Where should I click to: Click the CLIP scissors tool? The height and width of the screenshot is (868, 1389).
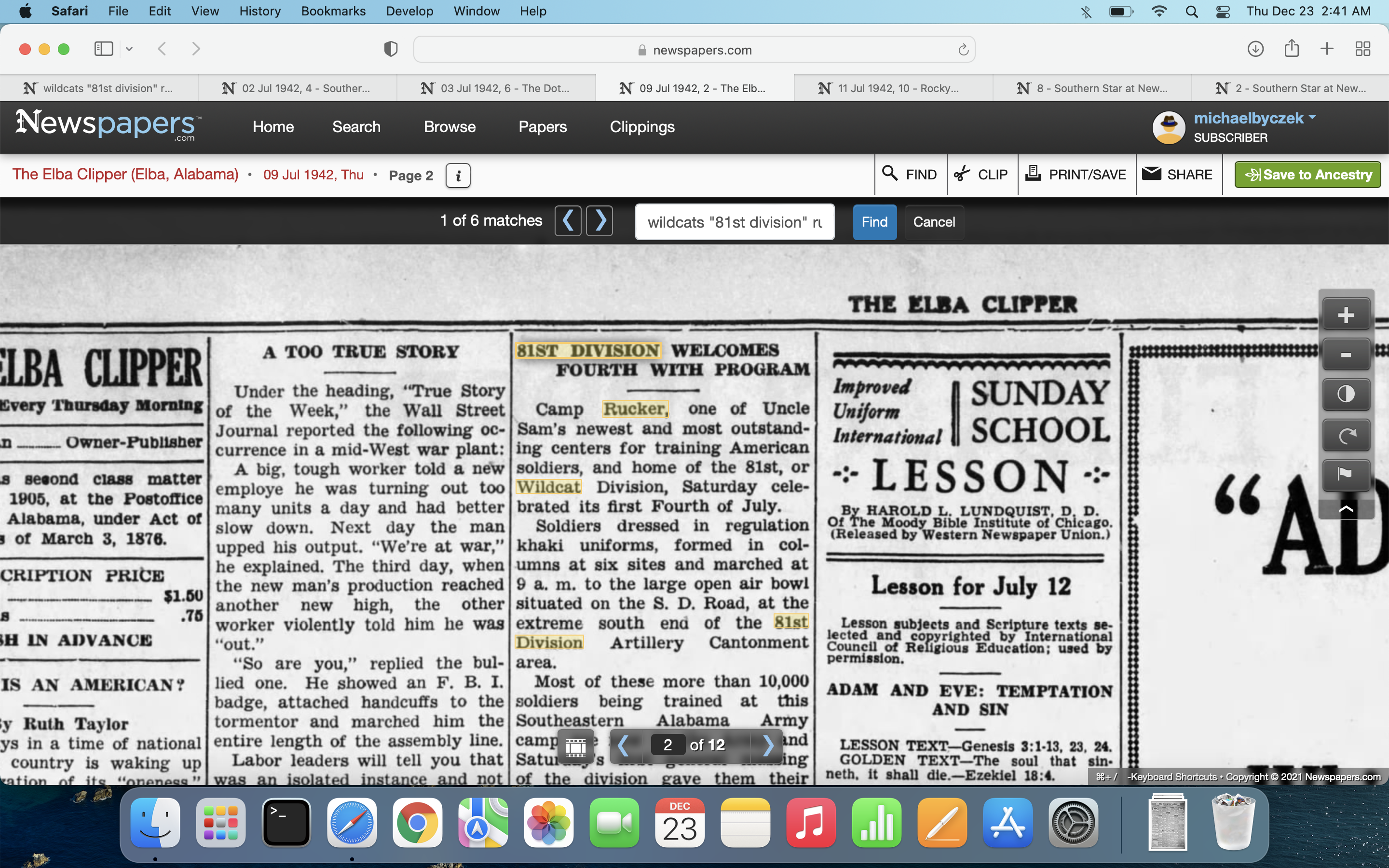981,175
